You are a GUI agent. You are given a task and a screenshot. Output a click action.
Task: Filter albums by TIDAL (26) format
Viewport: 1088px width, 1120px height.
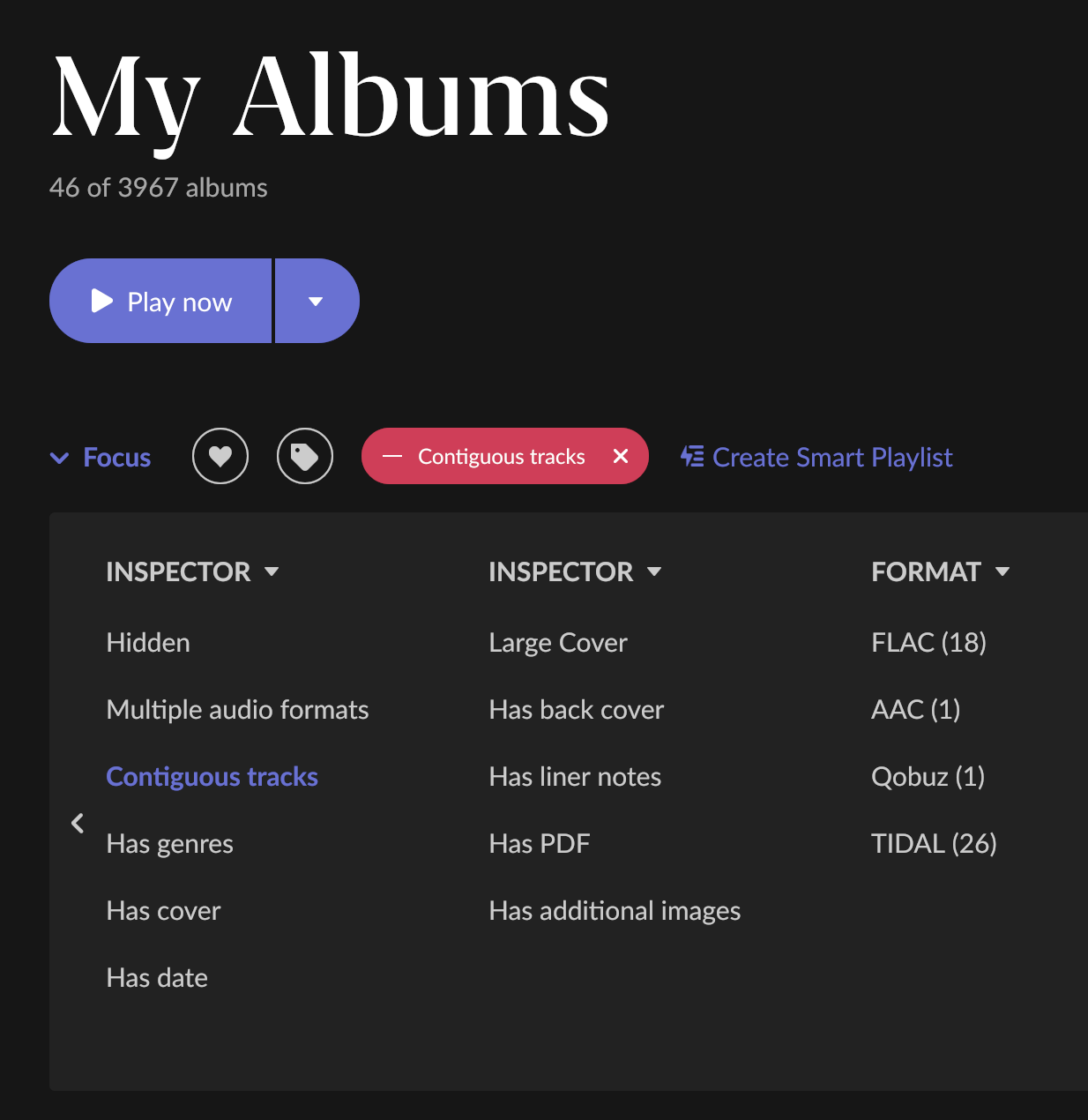coord(934,844)
